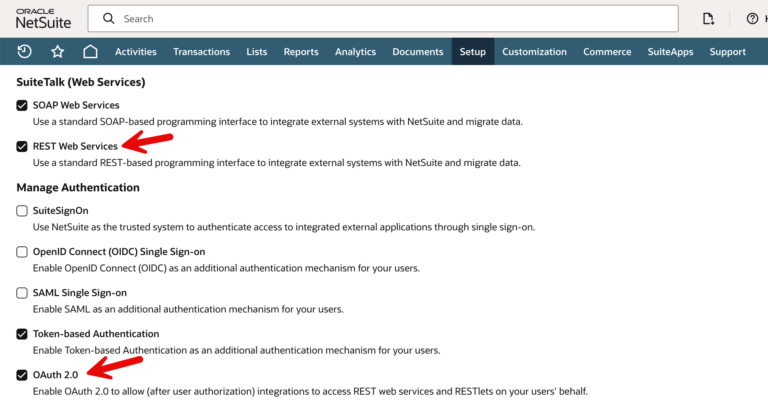The image size is (768, 408).
Task: Open the Documents menu
Action: [x=417, y=51]
